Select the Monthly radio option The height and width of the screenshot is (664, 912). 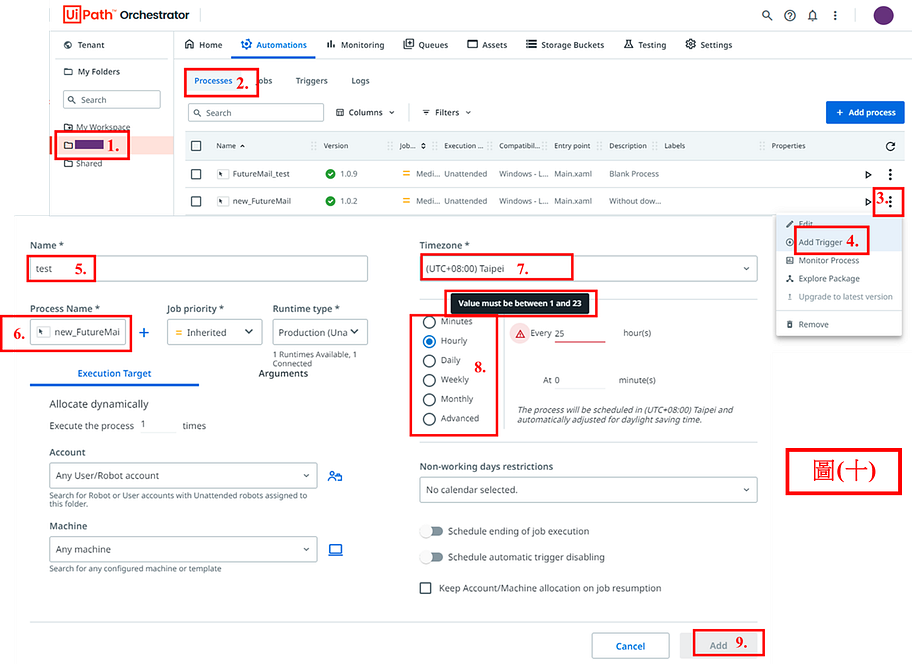[429, 400]
